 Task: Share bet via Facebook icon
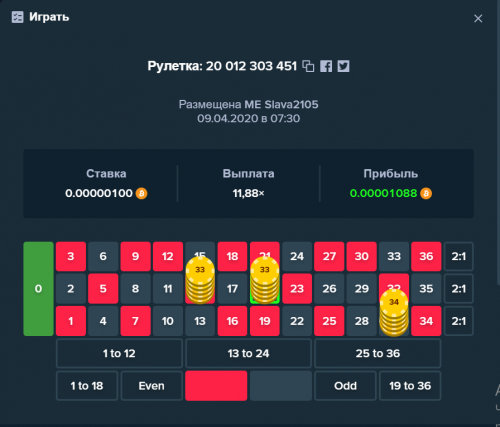(326, 66)
